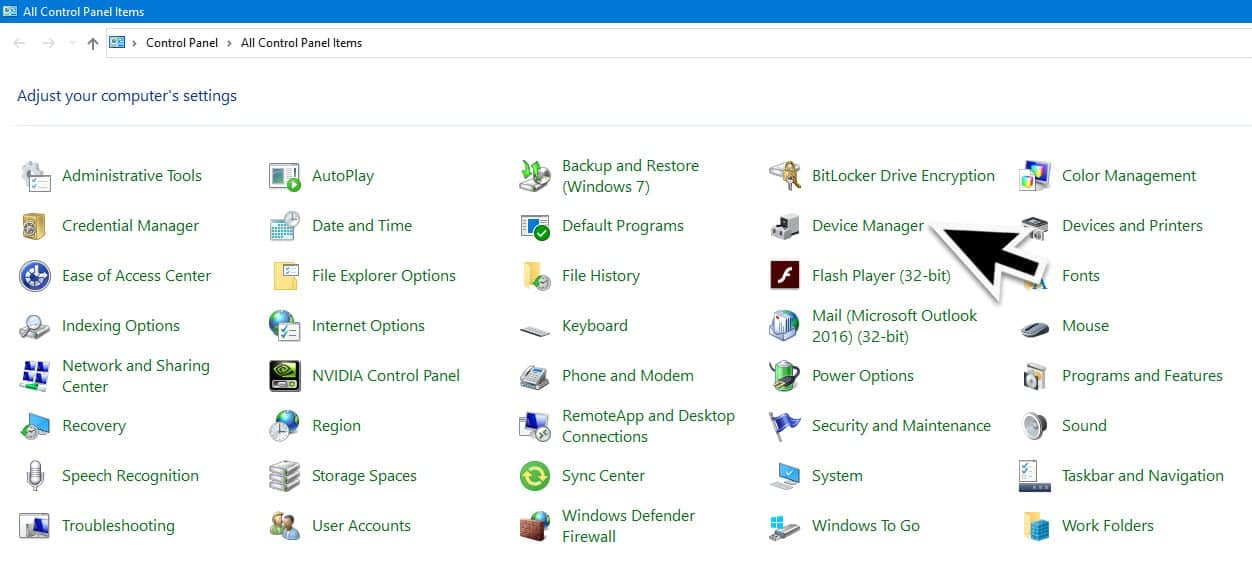
Task: Open the Devices and Printers link
Action: pos(1132,226)
